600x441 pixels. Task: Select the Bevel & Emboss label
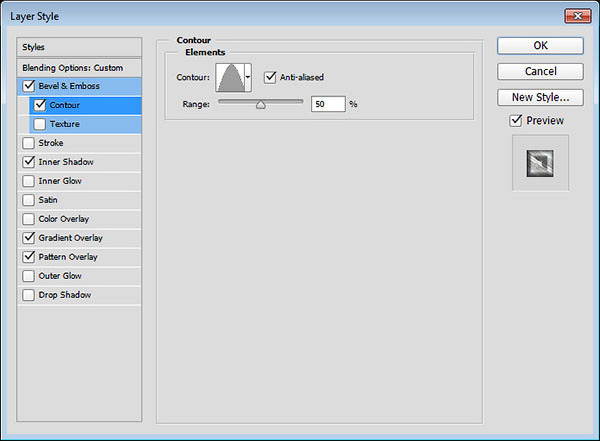[69, 86]
